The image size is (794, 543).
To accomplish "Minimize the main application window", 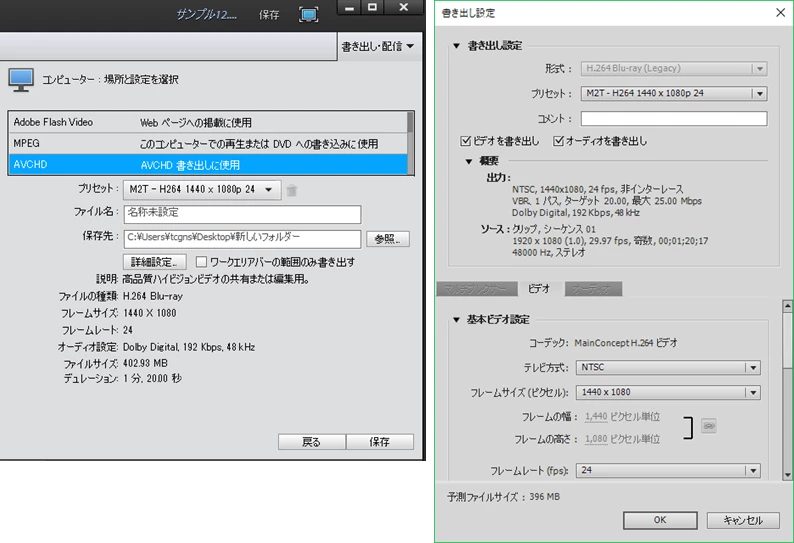I will (349, 7).
